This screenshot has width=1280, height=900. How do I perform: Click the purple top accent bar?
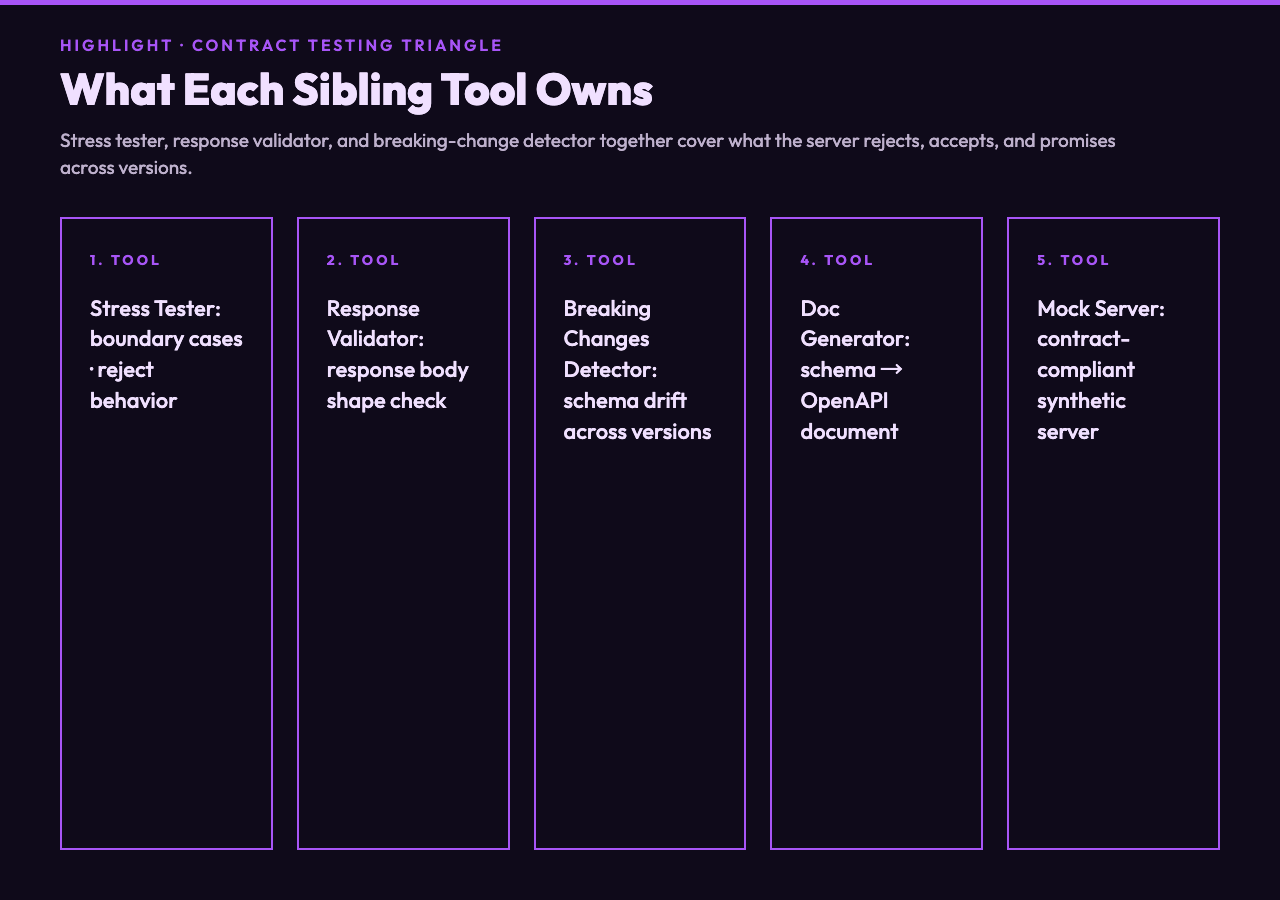(x=640, y=2)
